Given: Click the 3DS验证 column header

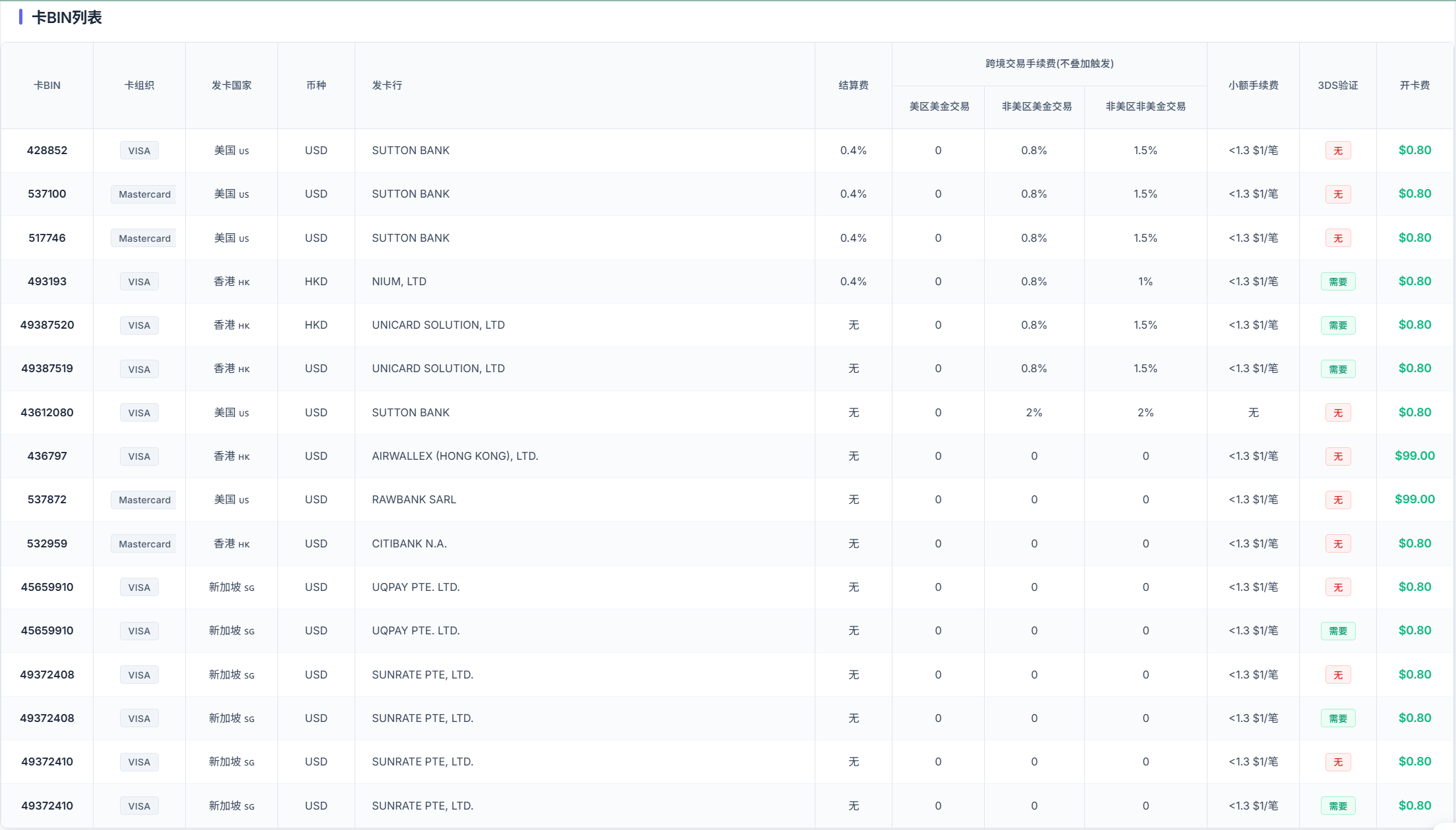Looking at the screenshot, I should [x=1337, y=85].
